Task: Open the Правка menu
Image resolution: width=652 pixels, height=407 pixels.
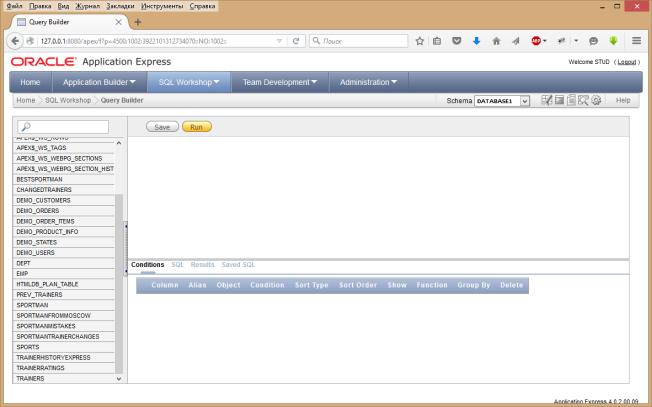Action: (40, 6)
